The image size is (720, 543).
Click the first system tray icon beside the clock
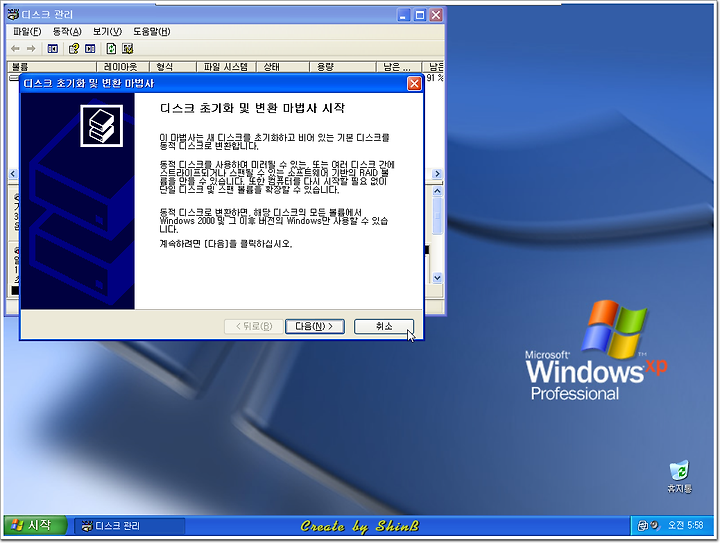(x=643, y=526)
